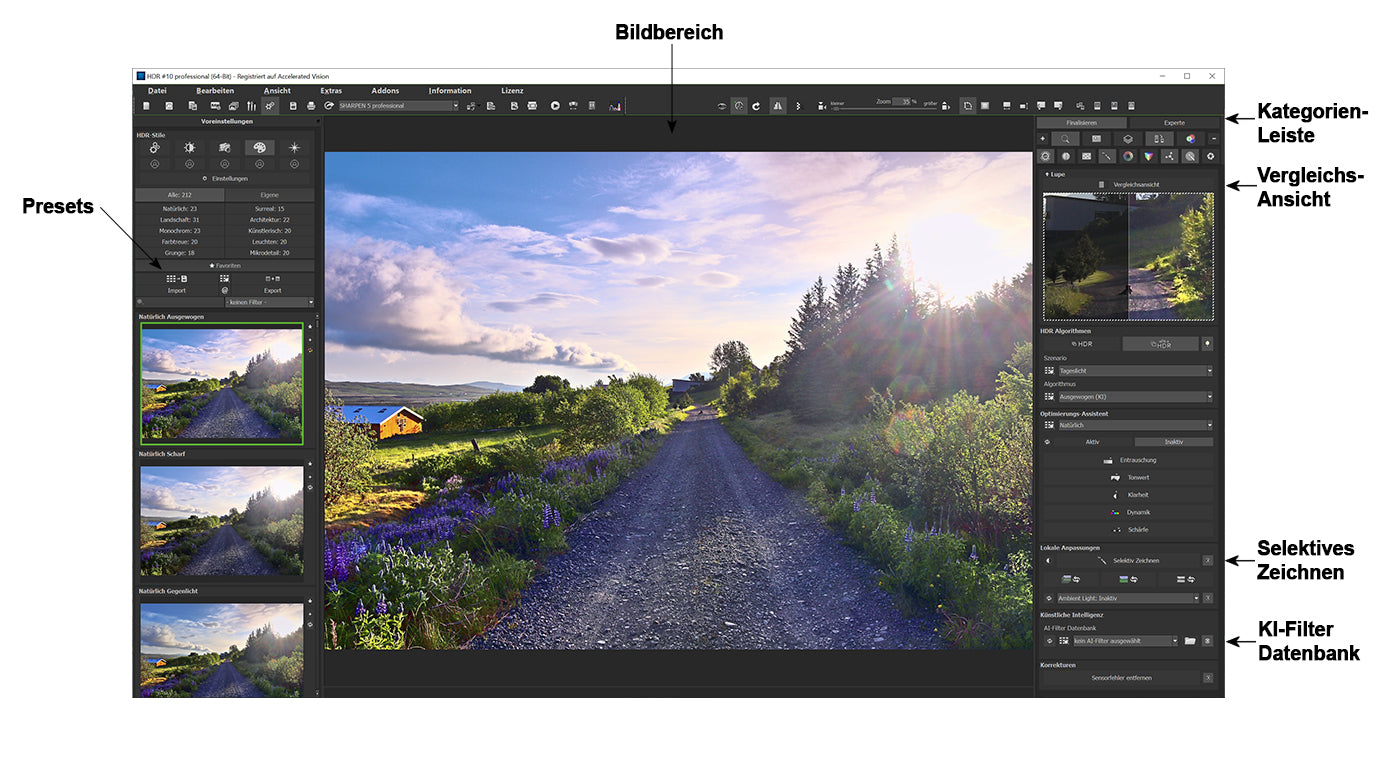This screenshot has width=1386, height=783.
Task: Click the RGB color circles category icon
Action: (1190, 139)
